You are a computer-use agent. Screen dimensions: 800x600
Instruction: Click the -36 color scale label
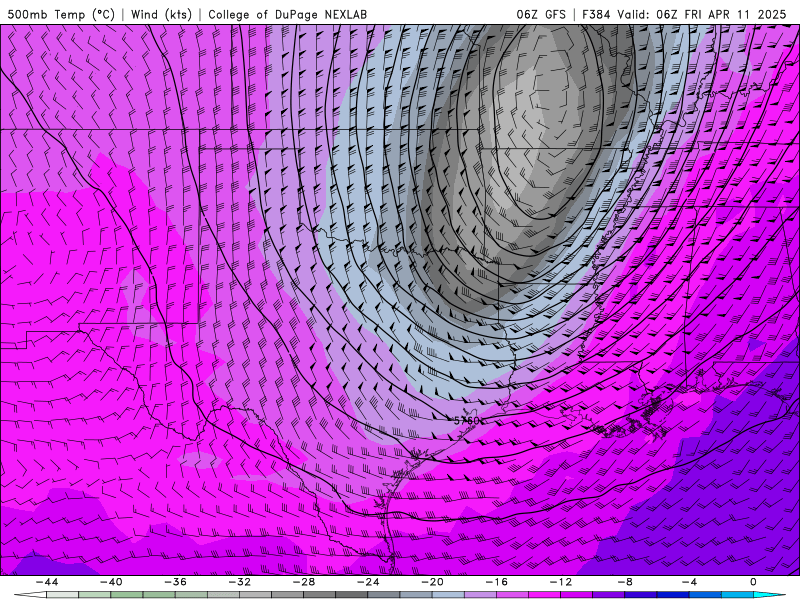click(x=176, y=582)
